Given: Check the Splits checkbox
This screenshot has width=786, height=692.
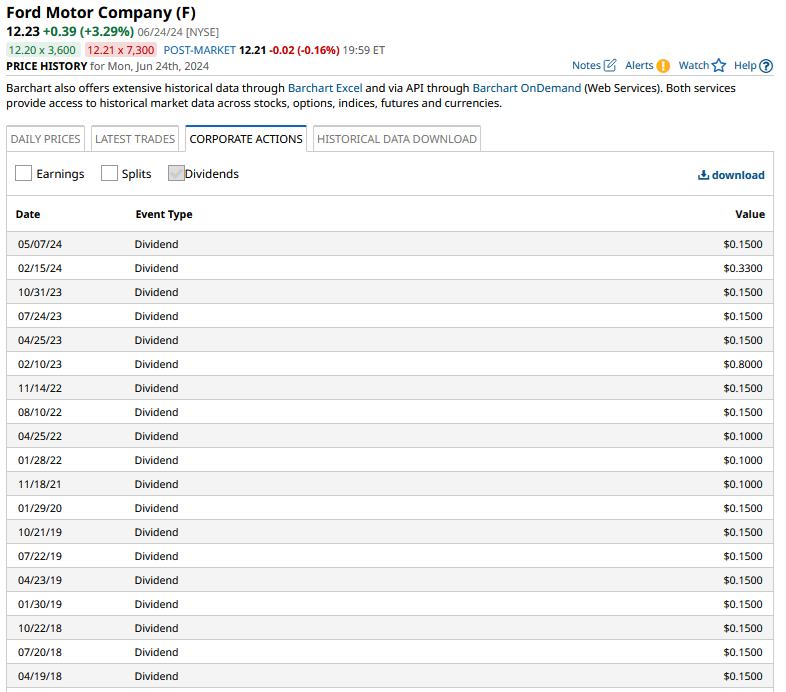Looking at the screenshot, I should [109, 173].
